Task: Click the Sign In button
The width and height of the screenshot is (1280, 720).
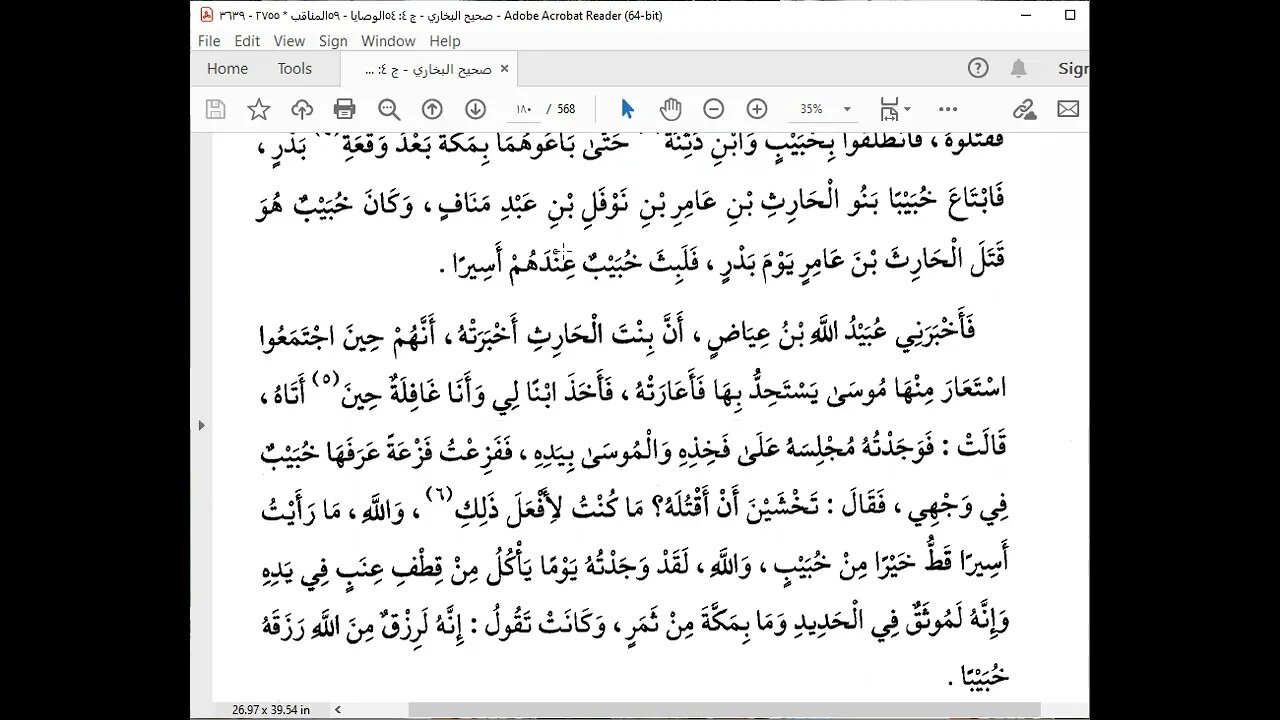Action: pyautogui.click(x=1072, y=68)
